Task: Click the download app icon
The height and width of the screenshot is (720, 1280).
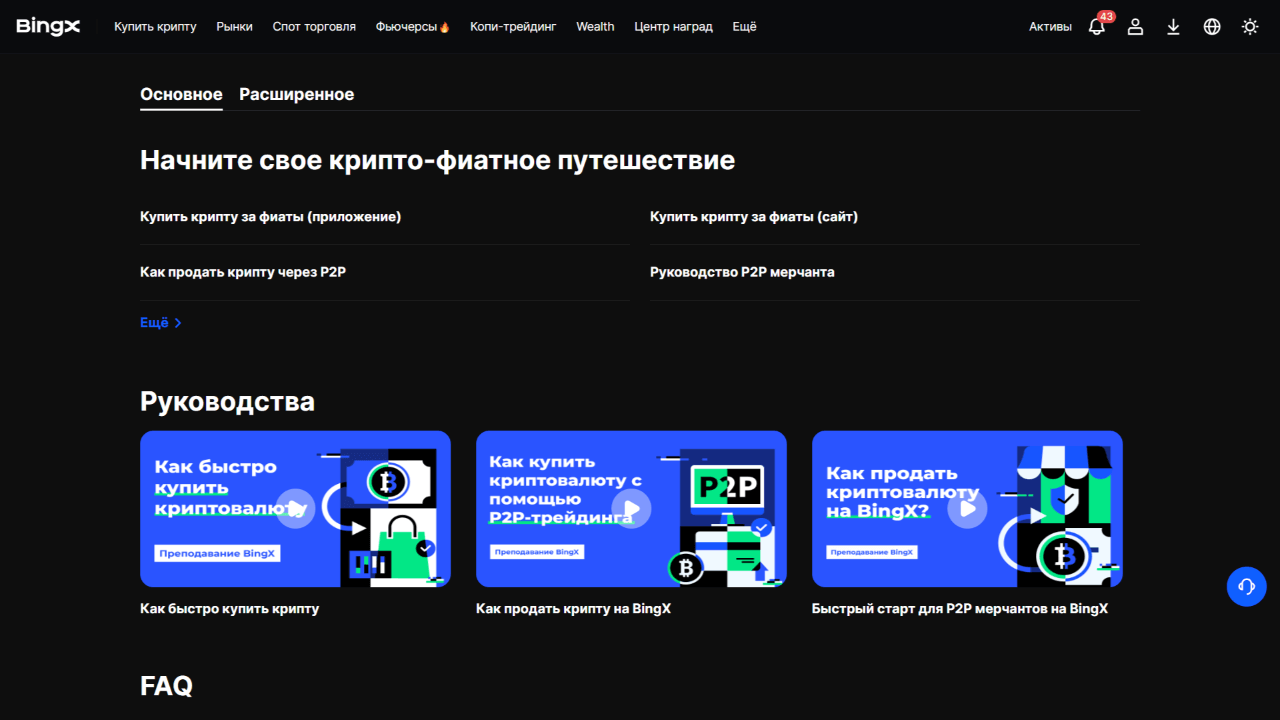Action: 1173,27
